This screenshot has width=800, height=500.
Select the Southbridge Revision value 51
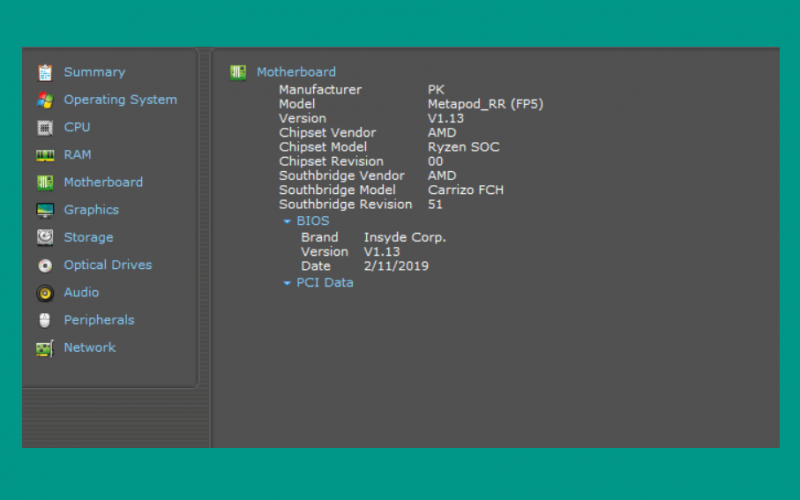click(435, 204)
